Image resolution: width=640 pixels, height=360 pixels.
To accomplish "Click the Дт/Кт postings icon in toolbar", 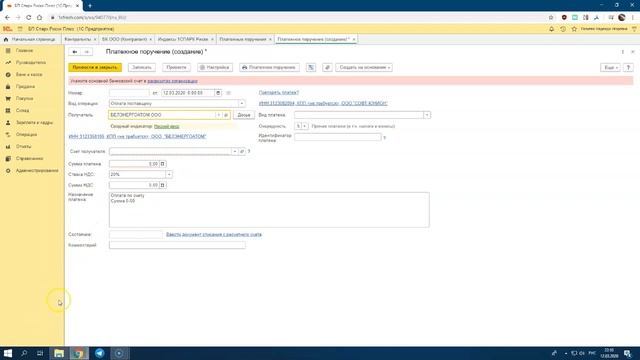I will point(311,67).
